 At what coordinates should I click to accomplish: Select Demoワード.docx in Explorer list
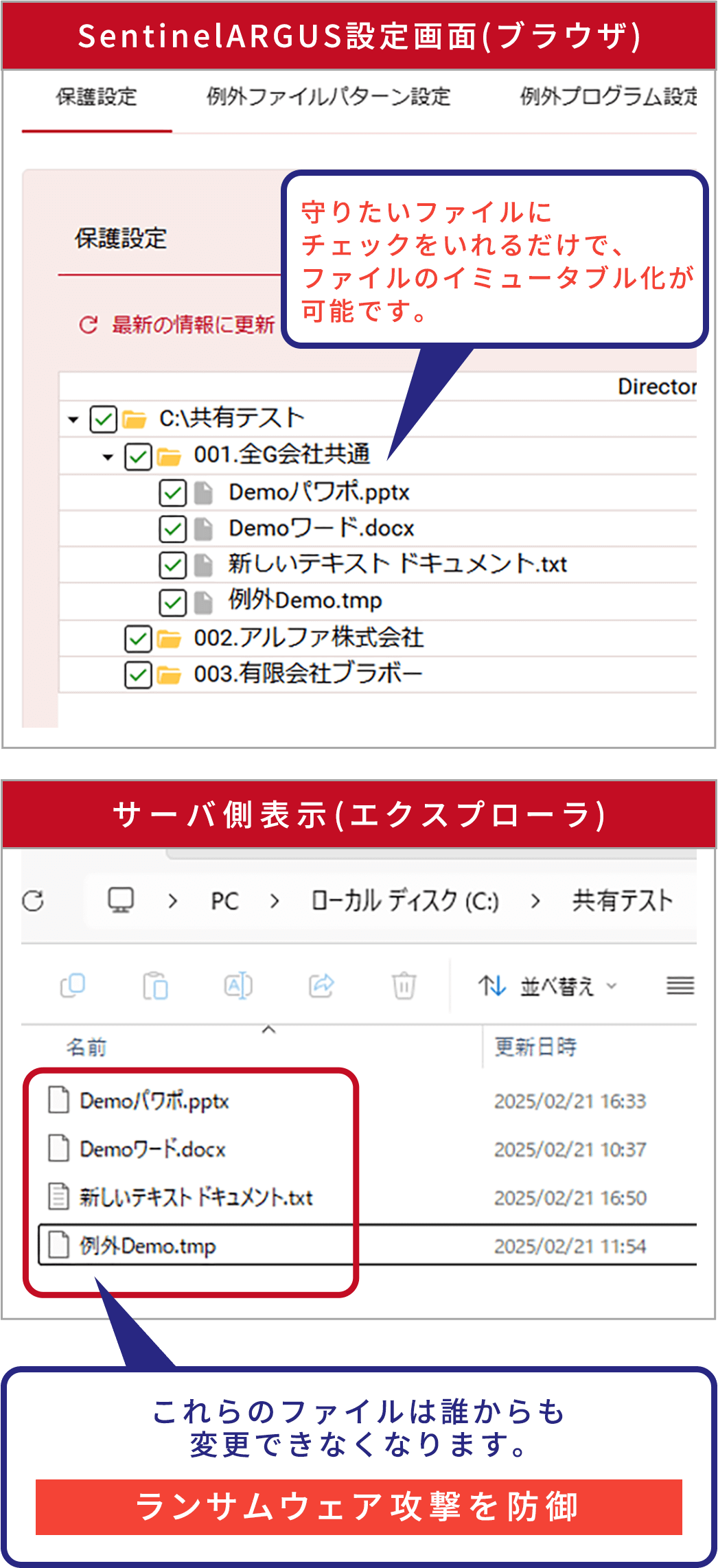pos(152,1149)
